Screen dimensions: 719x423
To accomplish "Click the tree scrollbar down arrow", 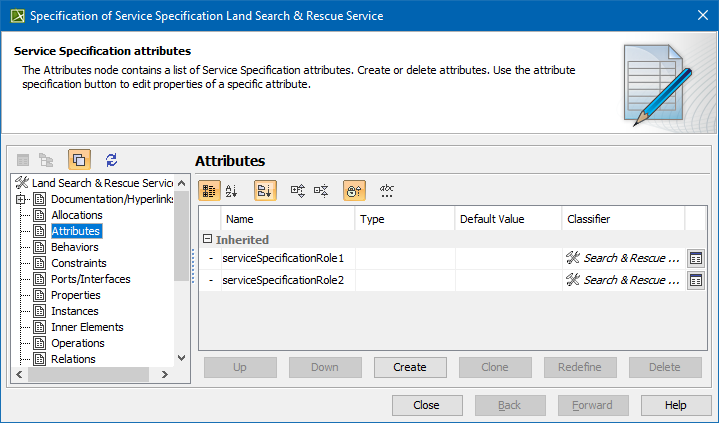I will tap(181, 358).
